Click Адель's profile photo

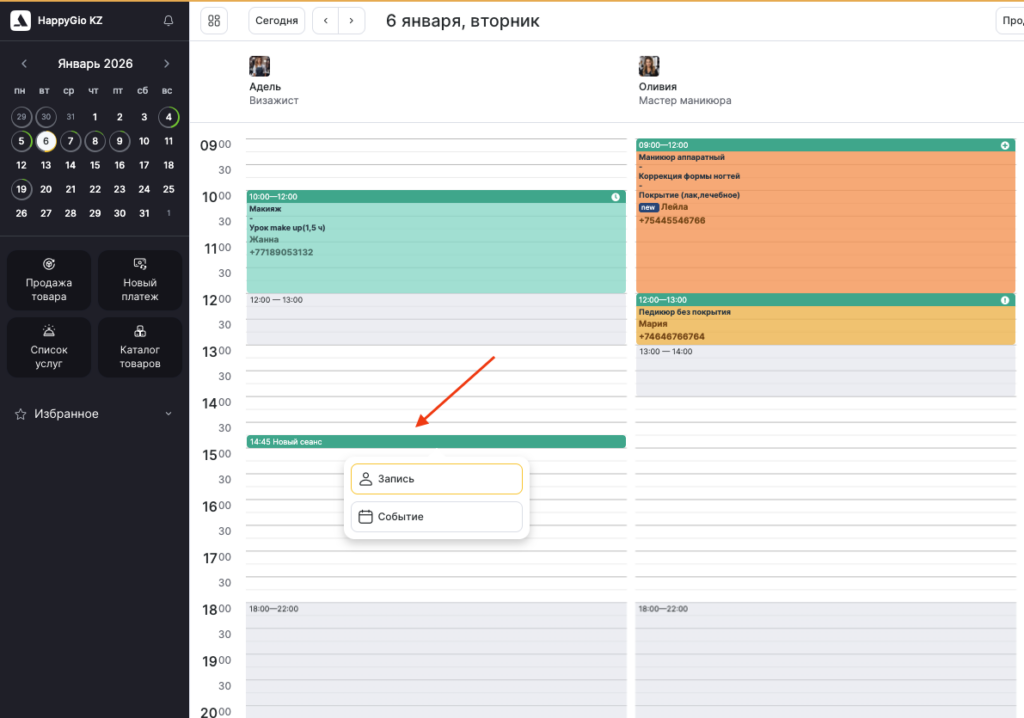(x=259, y=67)
